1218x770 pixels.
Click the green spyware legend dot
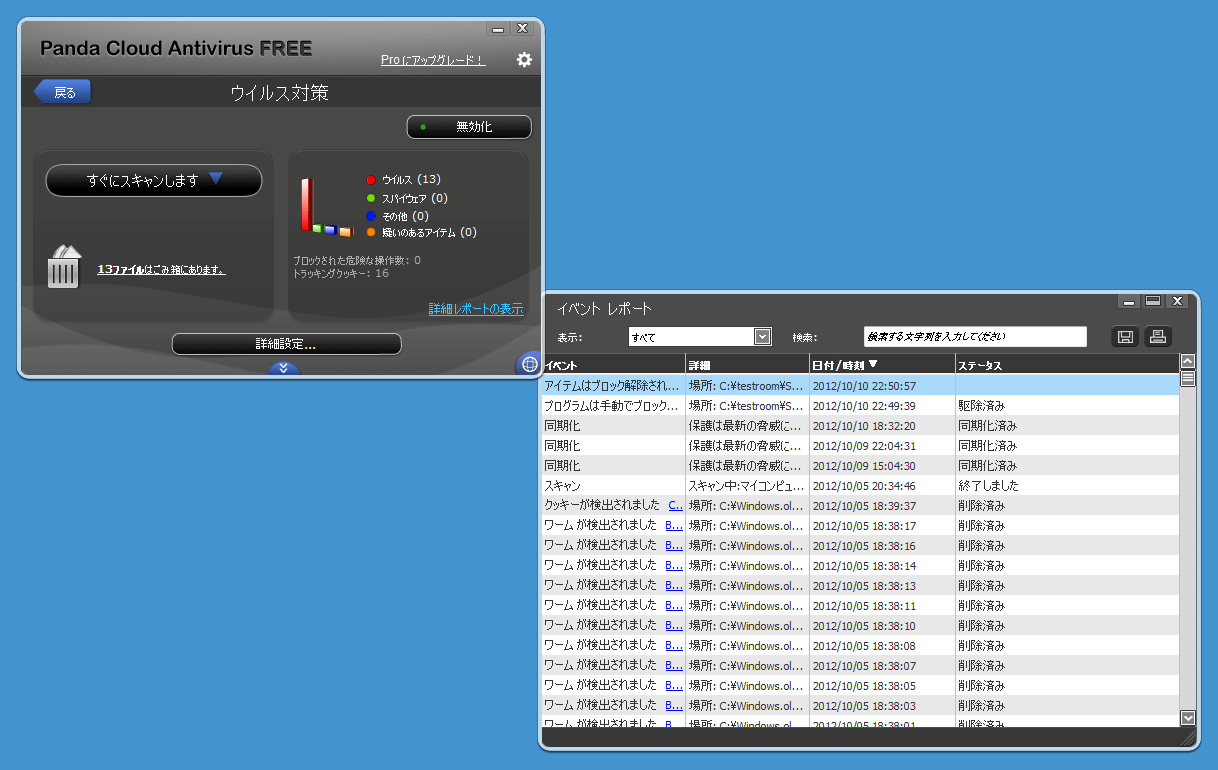coord(371,198)
